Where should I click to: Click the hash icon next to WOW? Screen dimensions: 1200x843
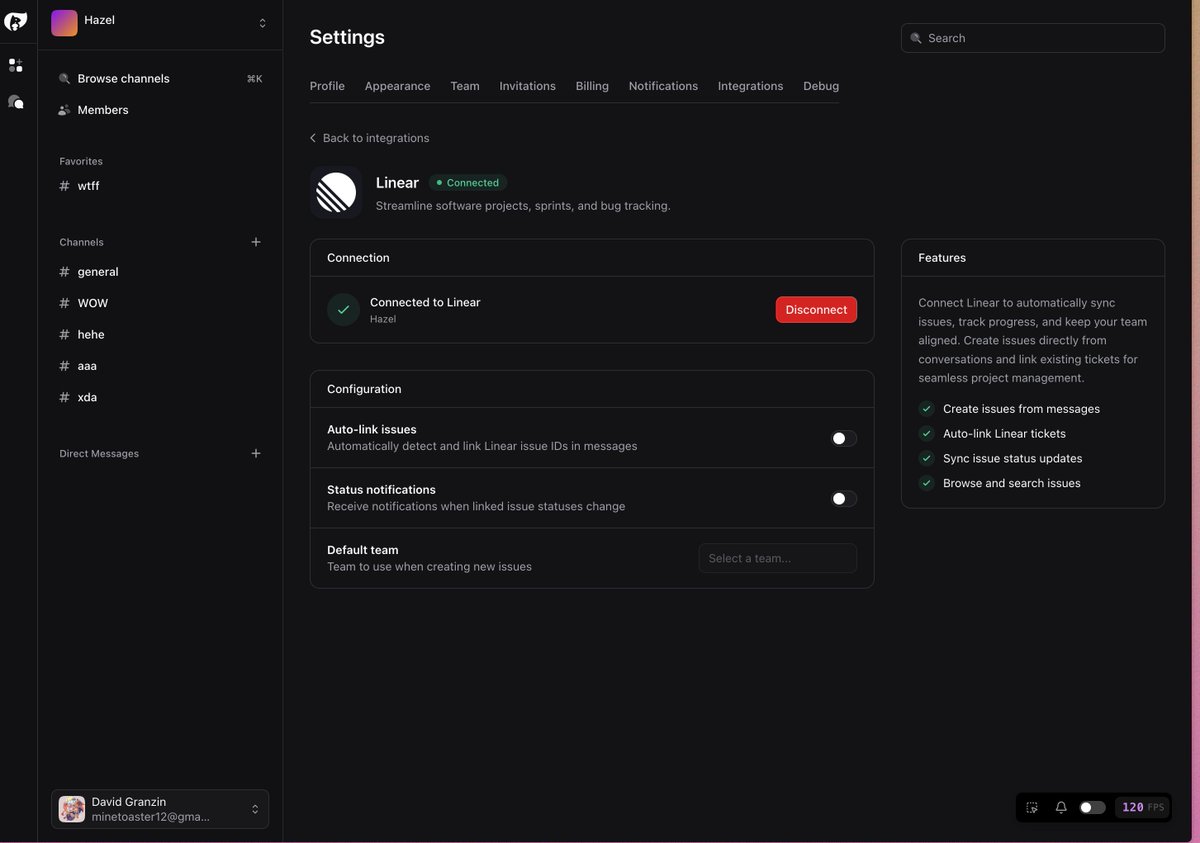(x=65, y=303)
